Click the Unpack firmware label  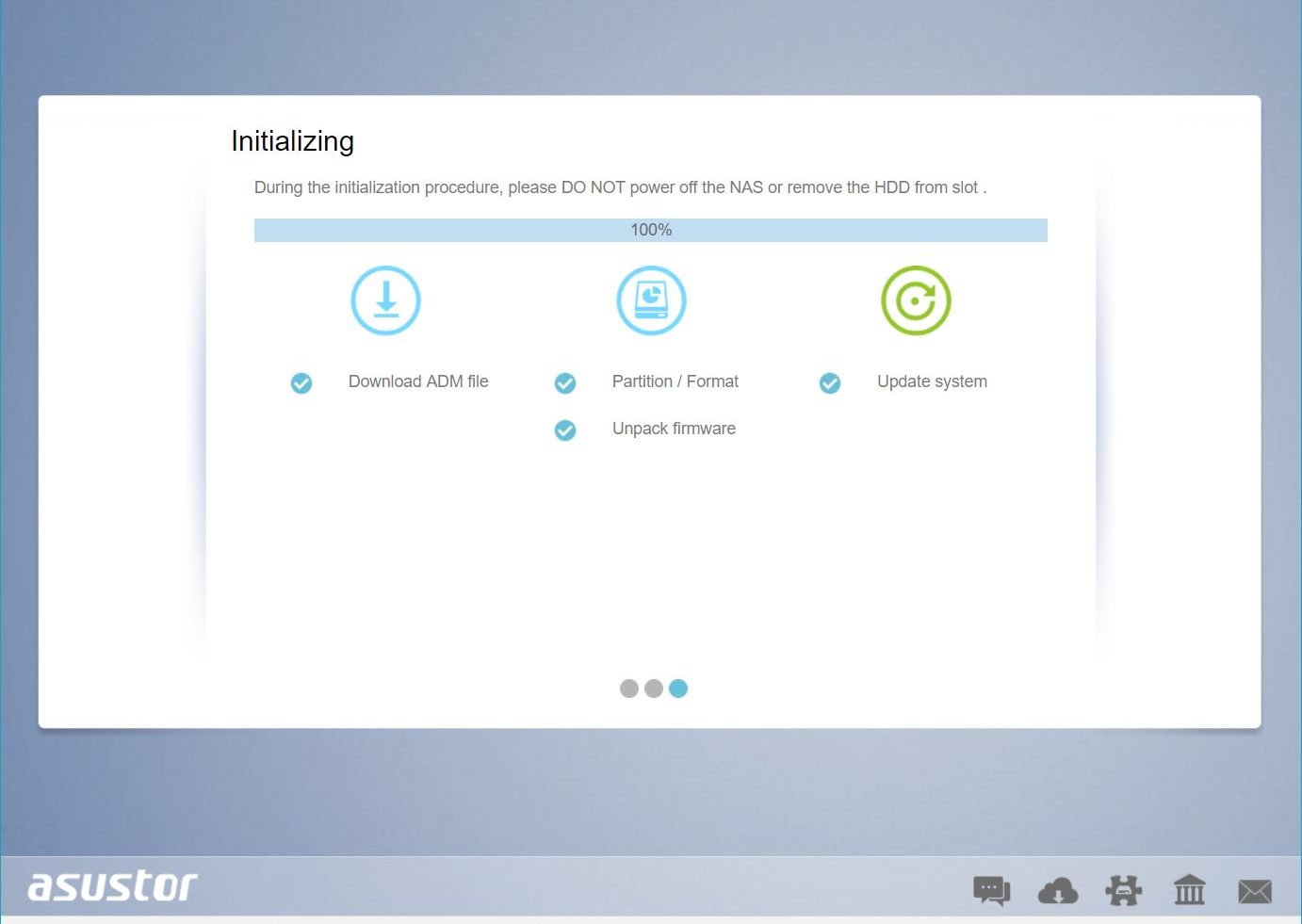point(674,429)
